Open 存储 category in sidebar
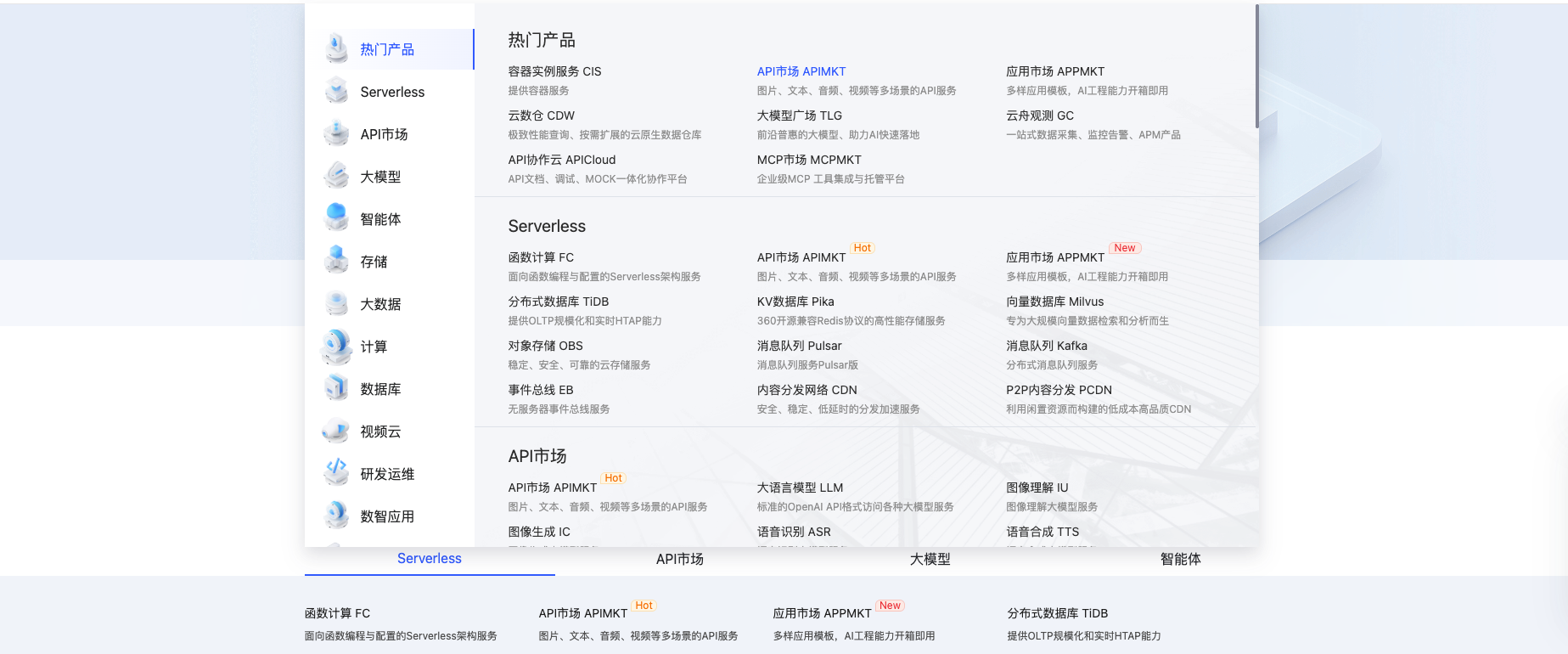 [390, 262]
